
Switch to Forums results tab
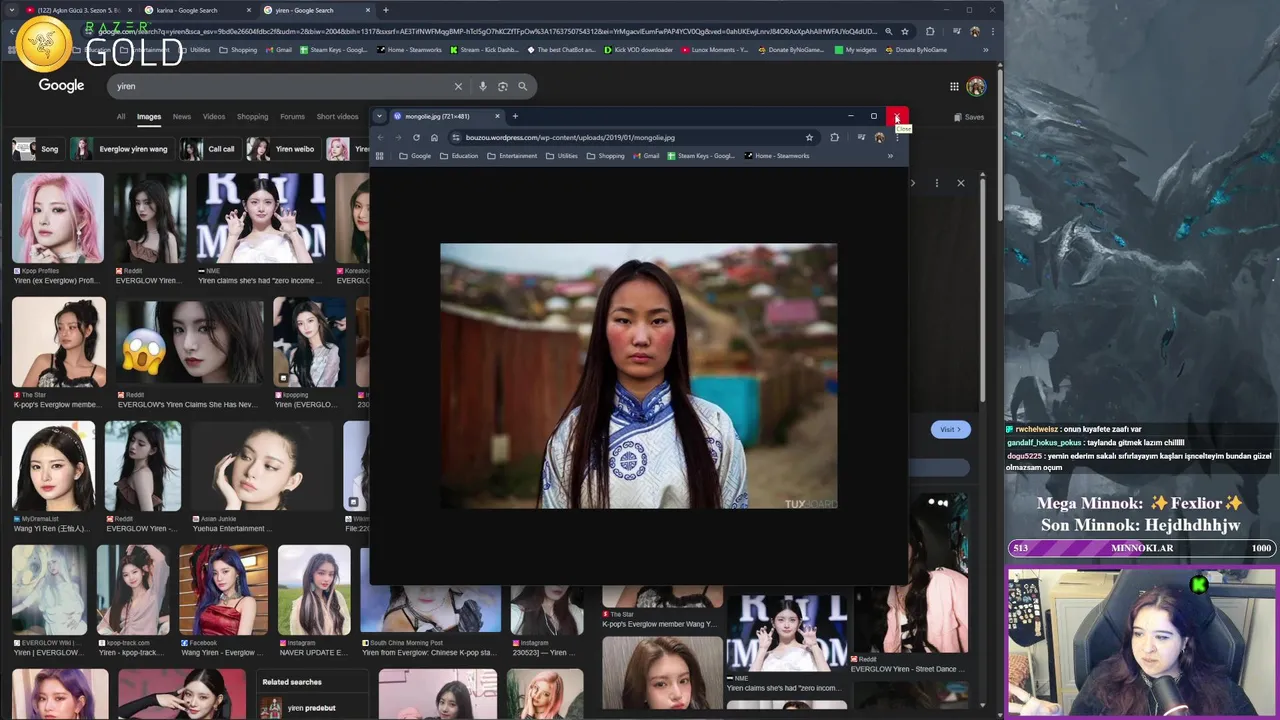pos(292,117)
